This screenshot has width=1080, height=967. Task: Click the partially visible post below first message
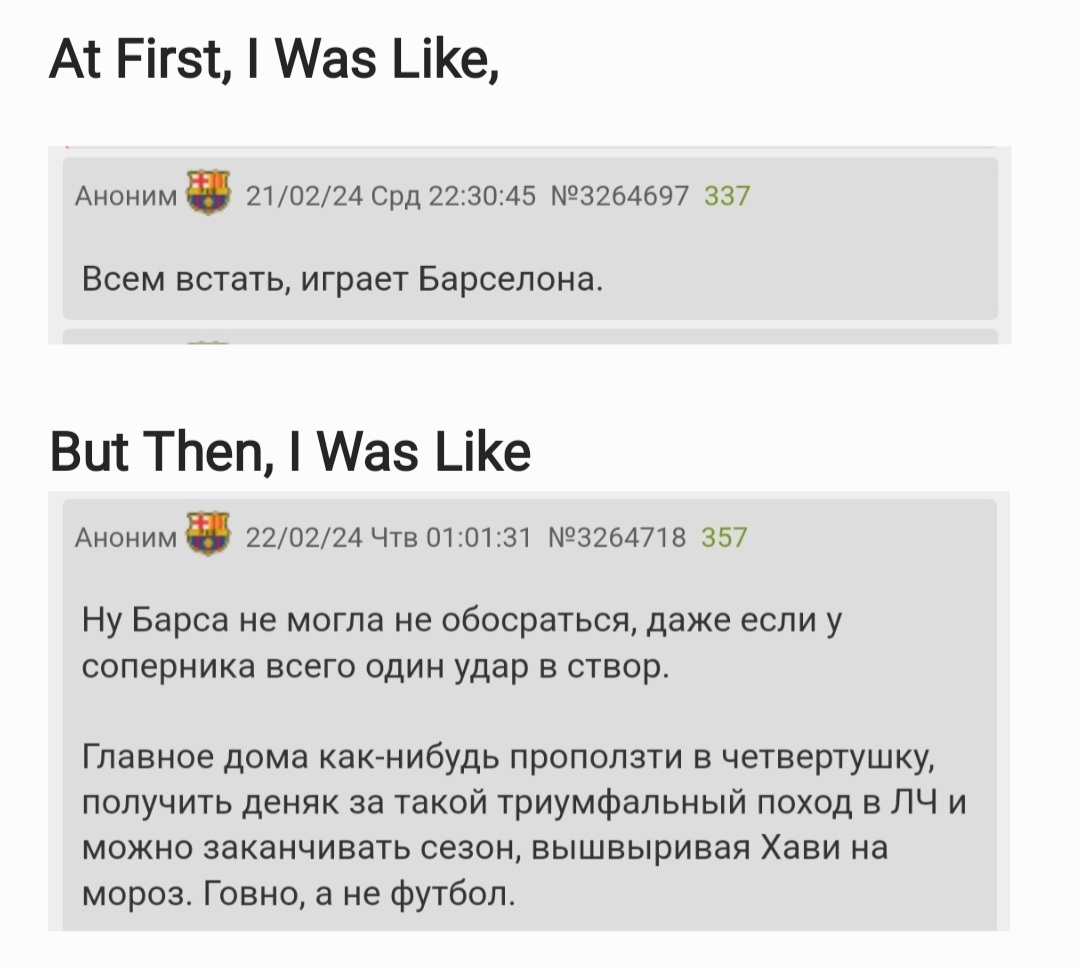pyautogui.click(x=530, y=337)
